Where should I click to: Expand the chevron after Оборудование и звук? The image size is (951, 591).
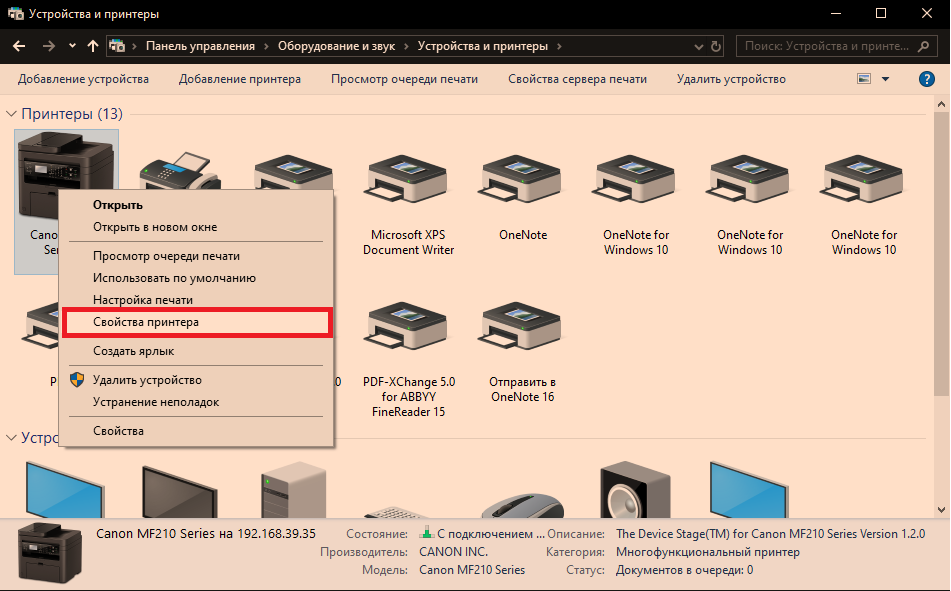(x=406, y=46)
